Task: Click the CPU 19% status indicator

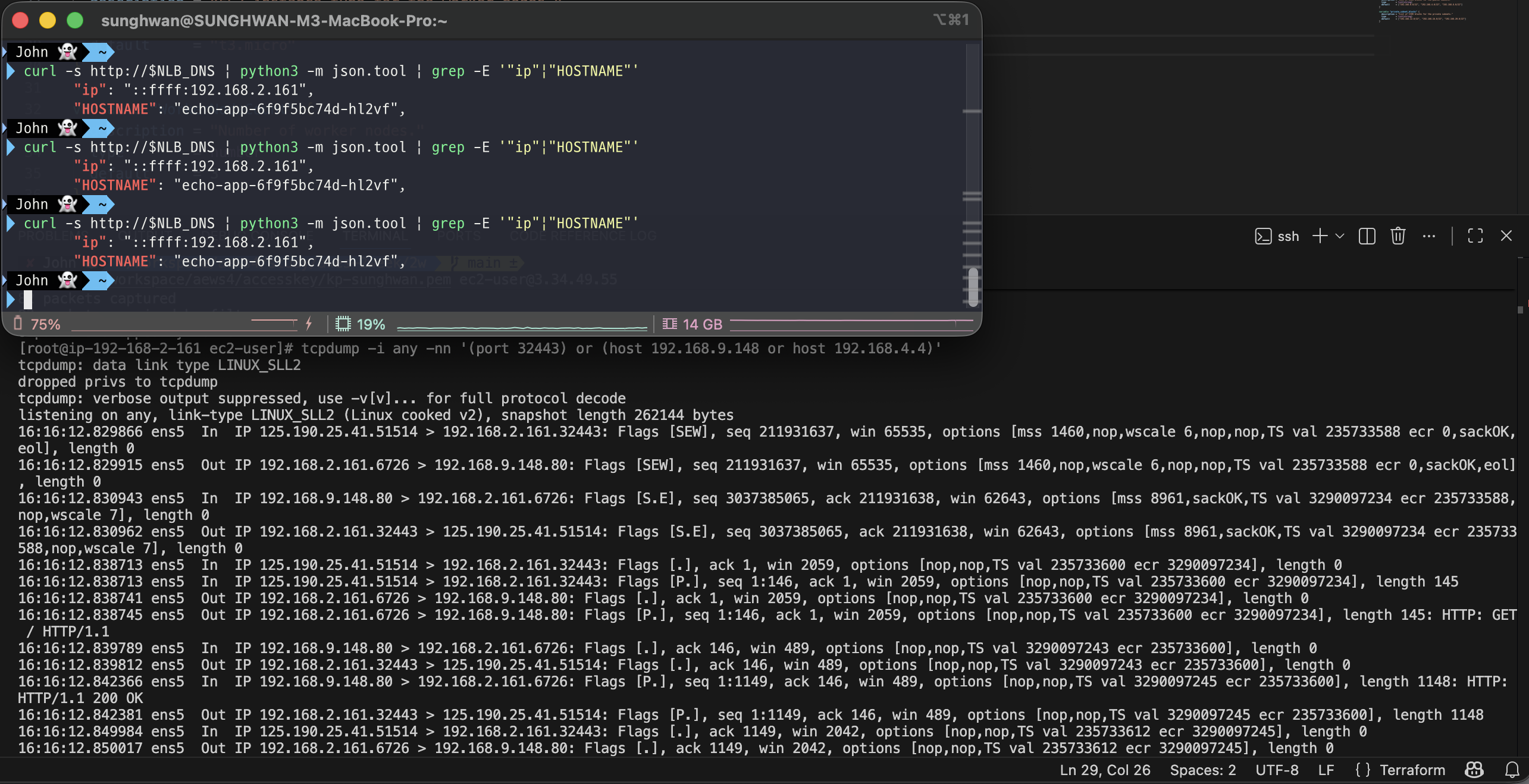Action: click(x=361, y=324)
